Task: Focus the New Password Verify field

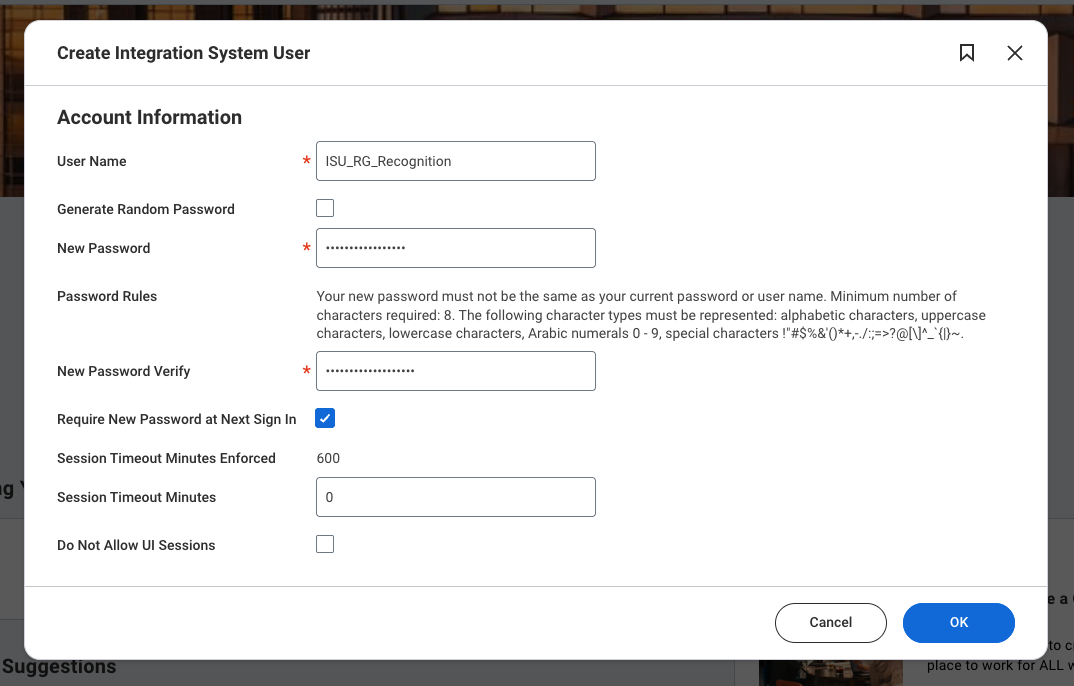Action: 455,371
